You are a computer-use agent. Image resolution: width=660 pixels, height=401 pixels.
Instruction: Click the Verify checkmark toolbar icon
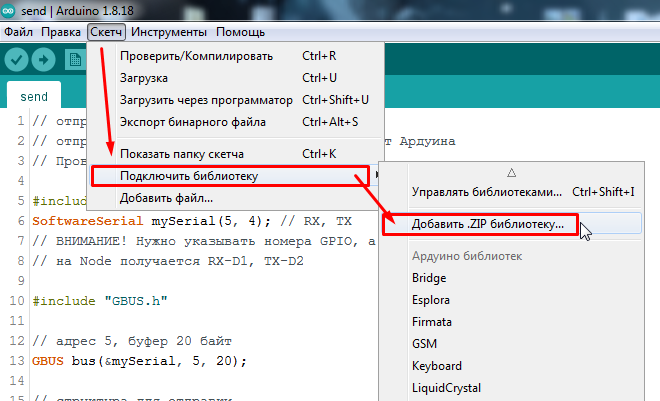16,60
